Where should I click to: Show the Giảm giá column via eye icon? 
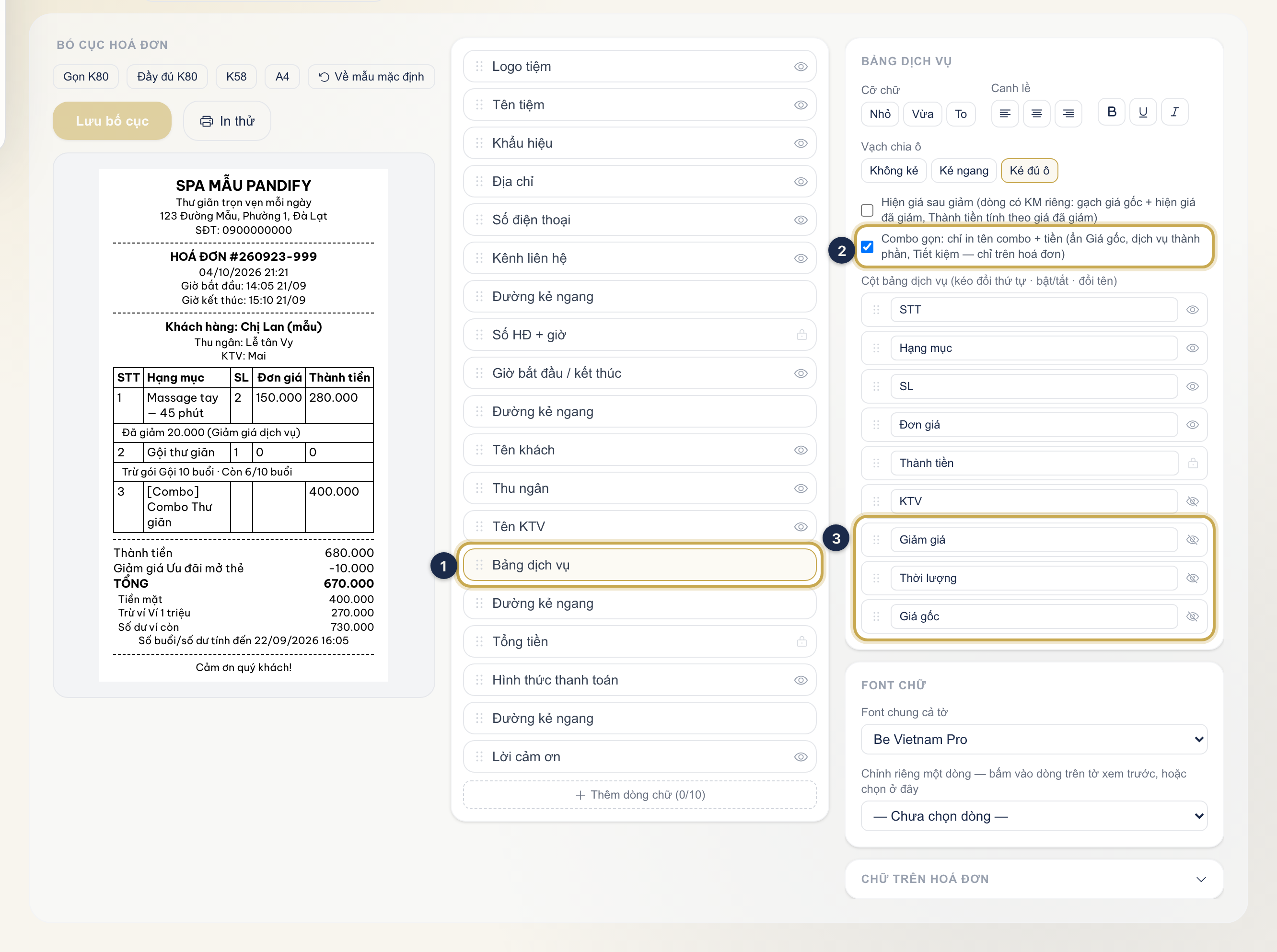1192,540
